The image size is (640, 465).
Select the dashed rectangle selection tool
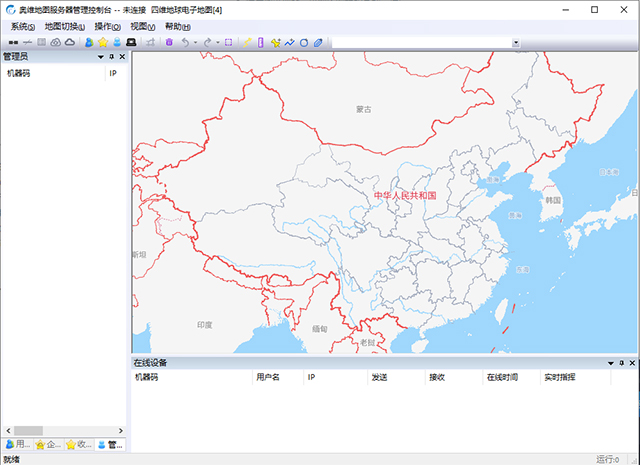(x=229, y=43)
